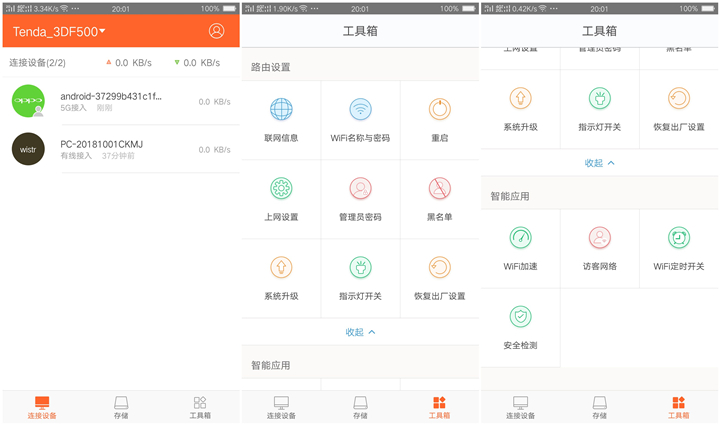This screenshot has width=720, height=425.
Task: Collapse list via 收起 in right screen
Action: pyautogui.click(x=600, y=163)
